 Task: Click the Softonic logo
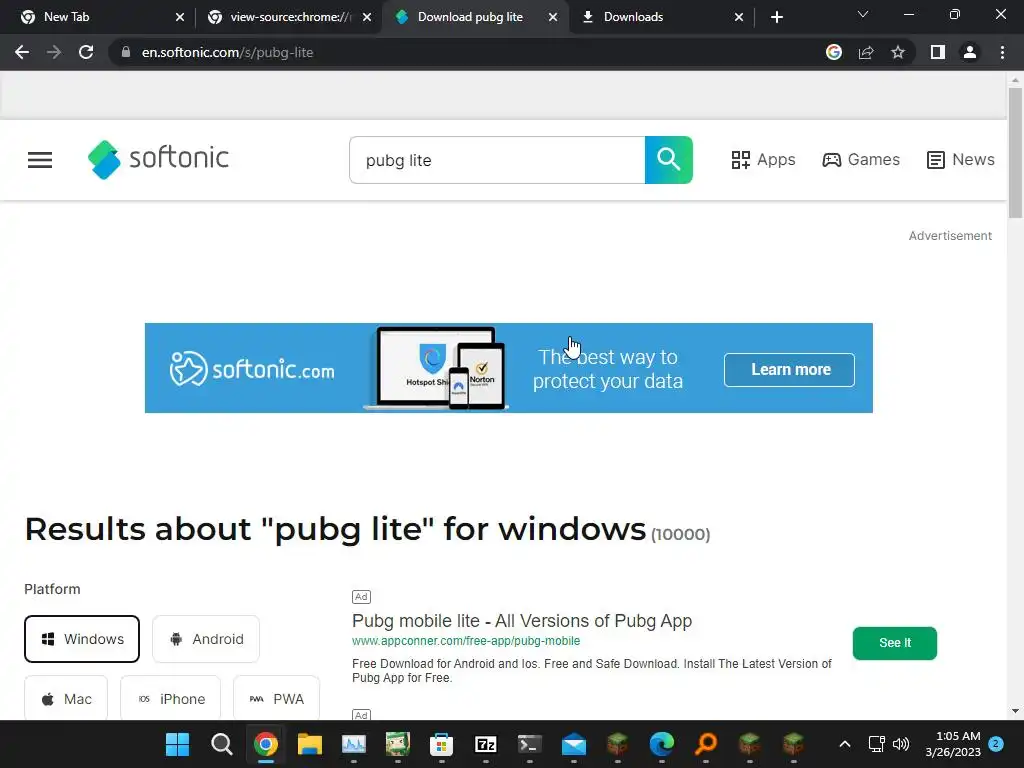pyautogui.click(x=159, y=159)
